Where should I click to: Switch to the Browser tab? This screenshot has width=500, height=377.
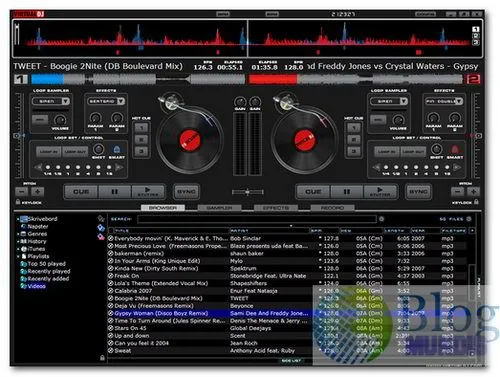(163, 208)
